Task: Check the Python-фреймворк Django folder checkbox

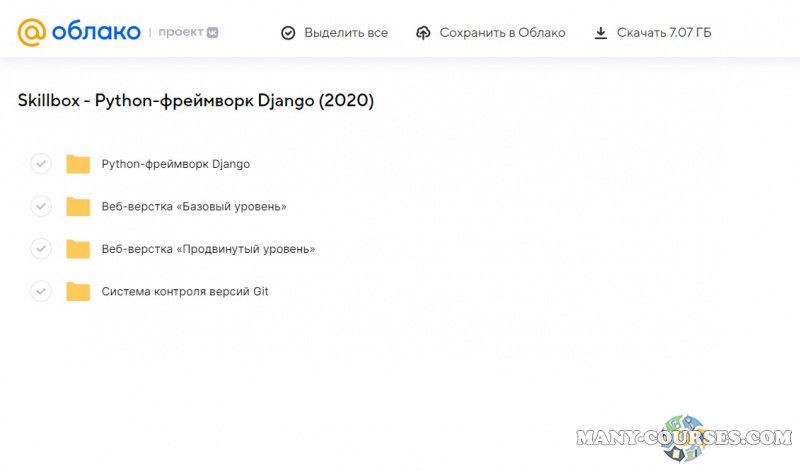Action: (x=41, y=164)
